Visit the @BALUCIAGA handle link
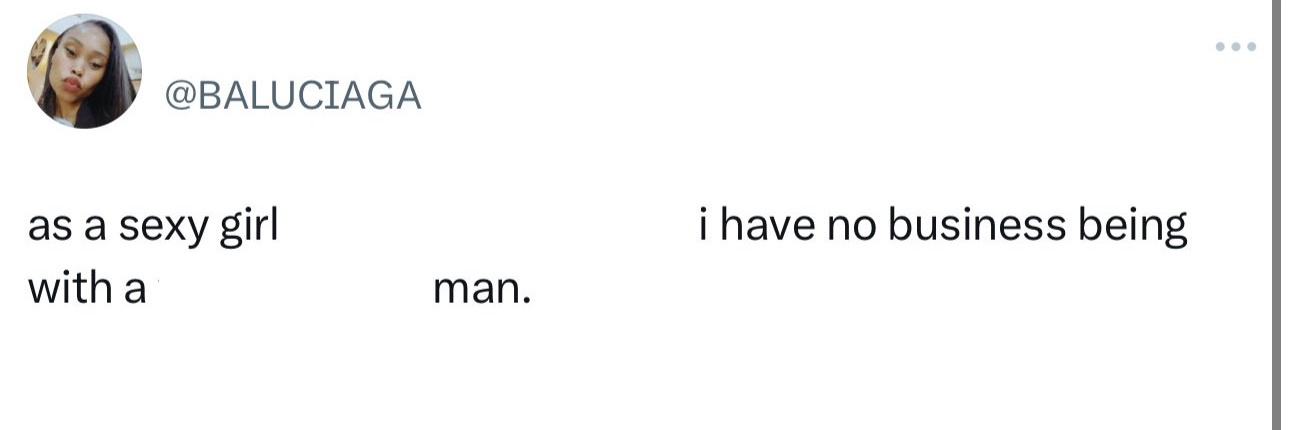Viewport: 1289px width, 430px height. tap(290, 95)
